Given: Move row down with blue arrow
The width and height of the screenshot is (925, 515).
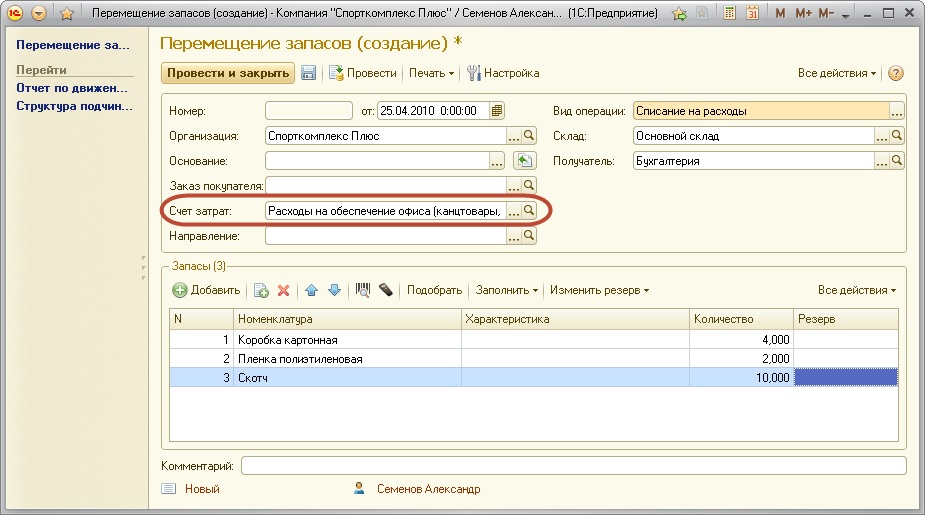Looking at the screenshot, I should point(334,290).
